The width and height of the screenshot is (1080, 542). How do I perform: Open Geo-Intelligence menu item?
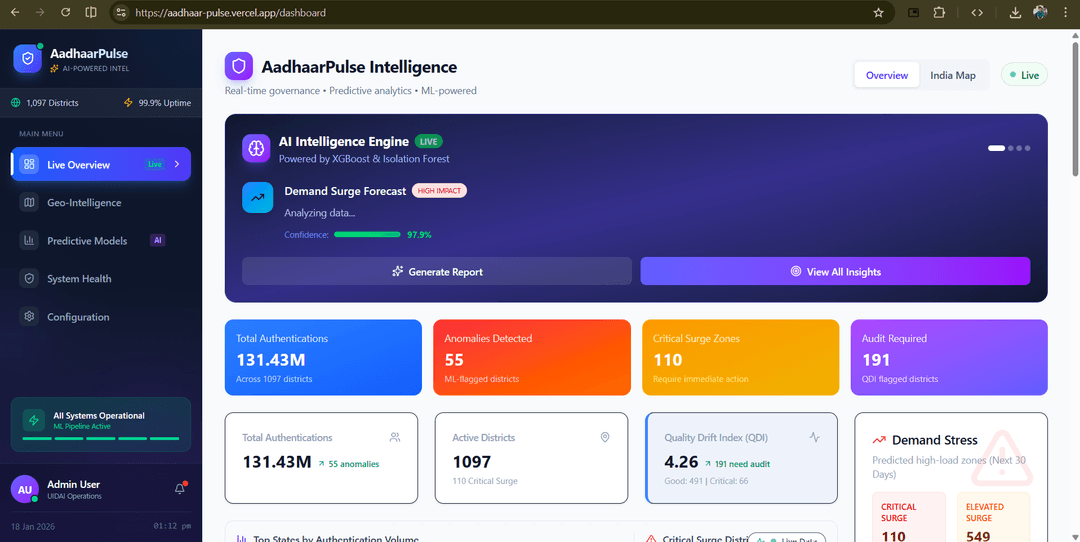click(101, 202)
